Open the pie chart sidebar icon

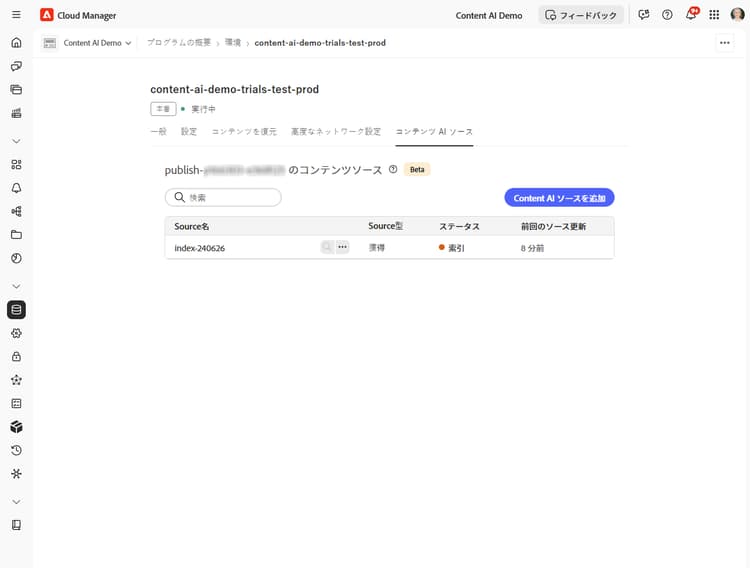pyautogui.click(x=16, y=258)
